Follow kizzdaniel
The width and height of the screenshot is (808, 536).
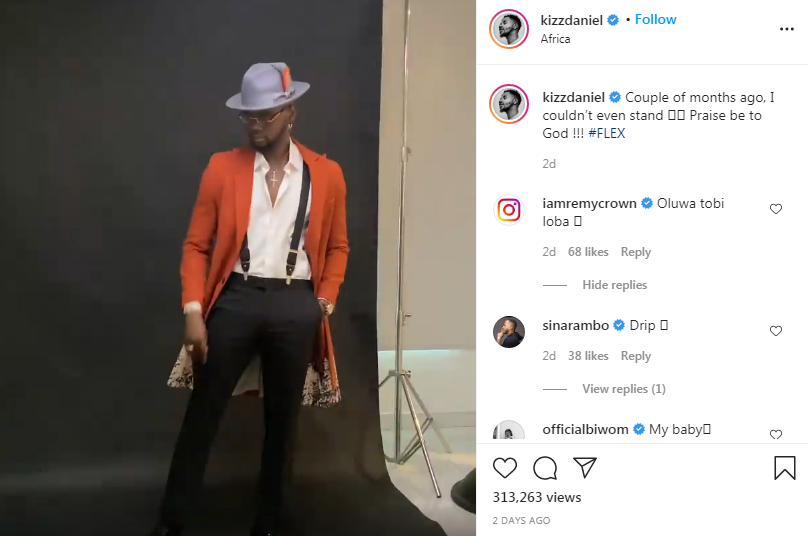(x=655, y=19)
